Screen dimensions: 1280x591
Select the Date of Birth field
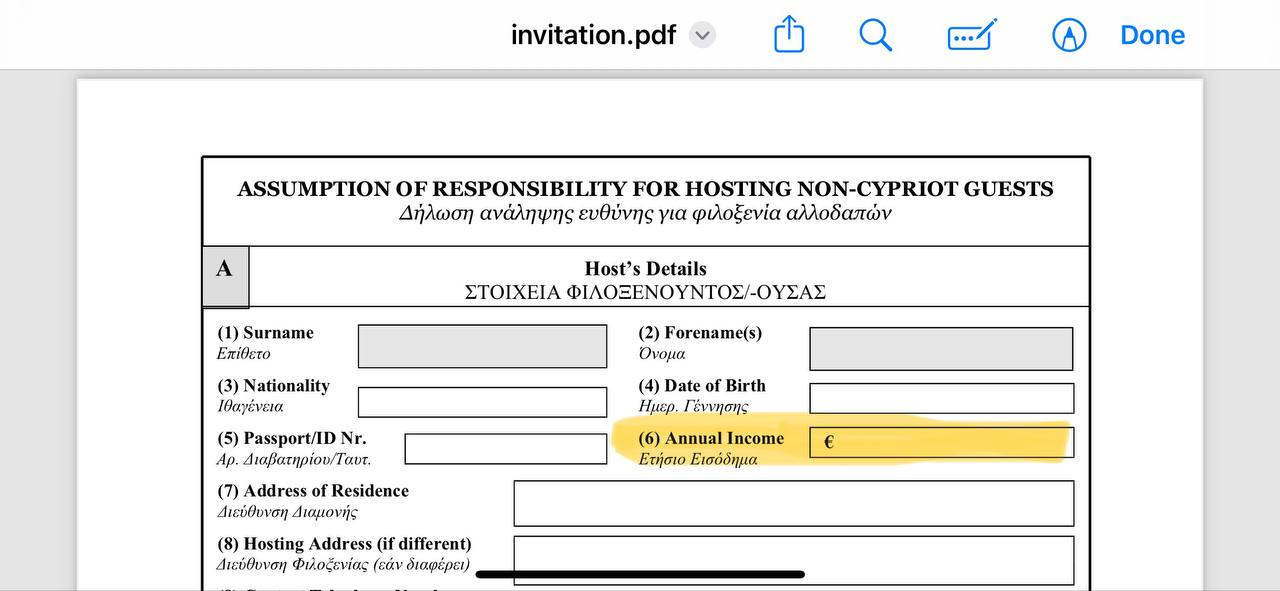tap(940, 398)
